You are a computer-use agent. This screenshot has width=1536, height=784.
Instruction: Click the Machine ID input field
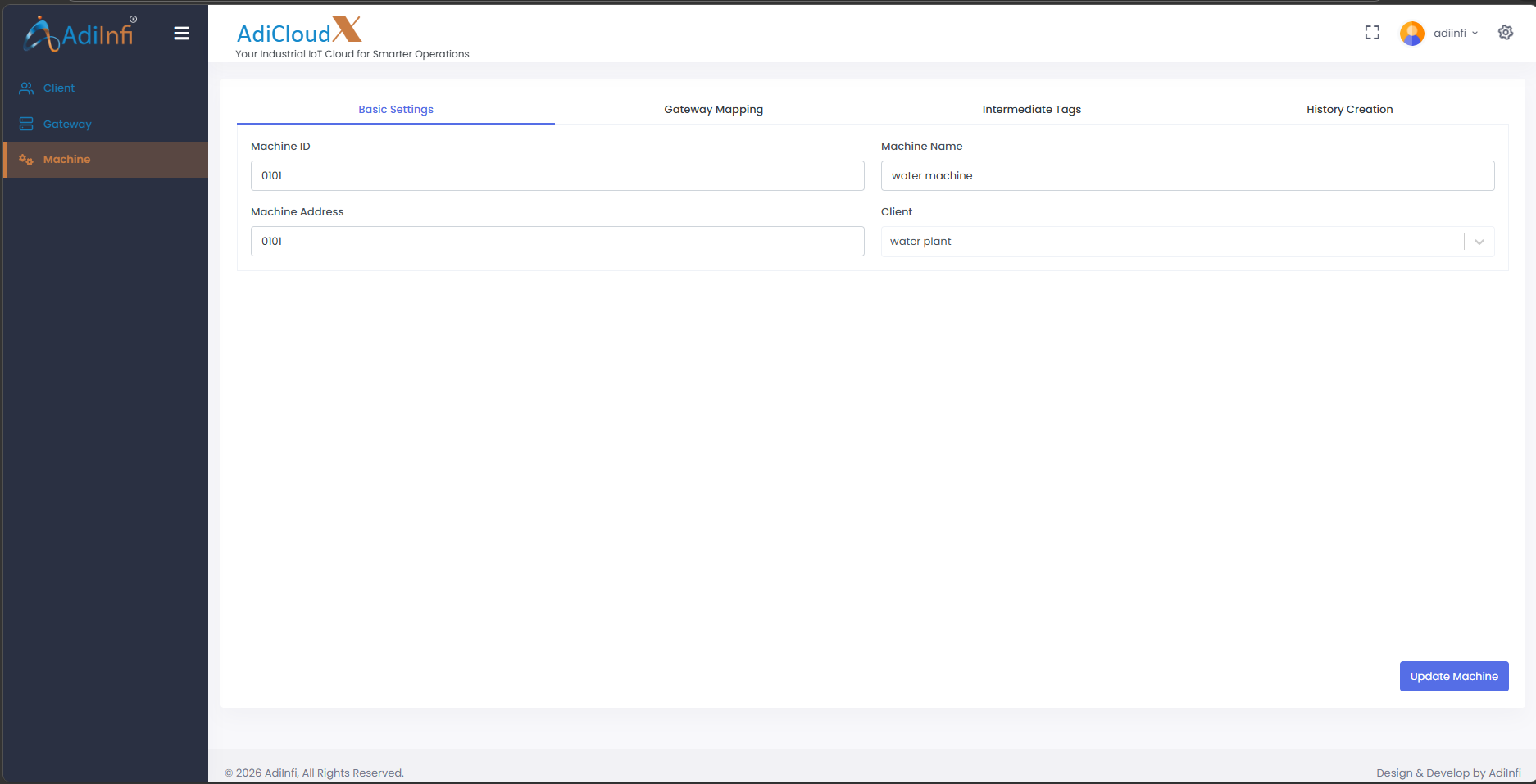pyautogui.click(x=557, y=176)
